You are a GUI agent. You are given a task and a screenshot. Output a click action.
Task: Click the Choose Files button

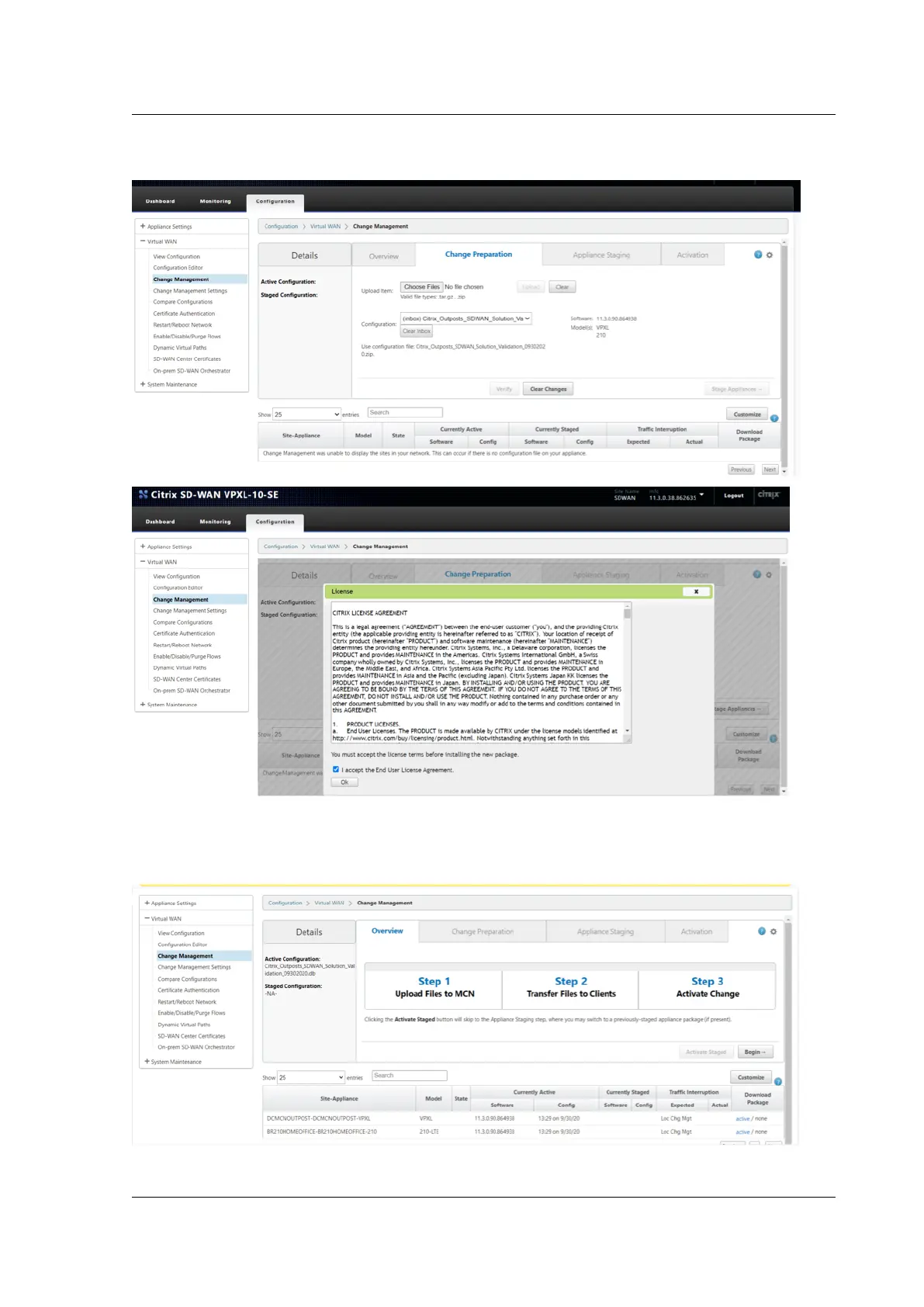(421, 287)
